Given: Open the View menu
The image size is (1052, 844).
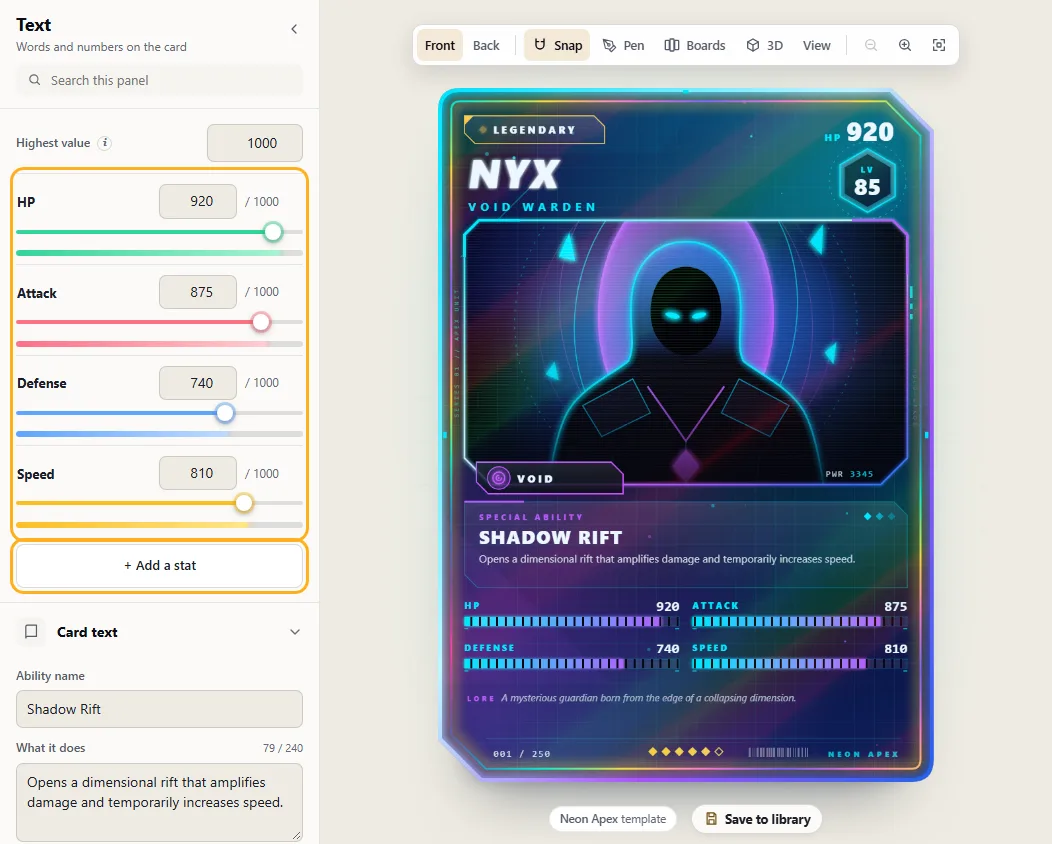Looking at the screenshot, I should (817, 45).
